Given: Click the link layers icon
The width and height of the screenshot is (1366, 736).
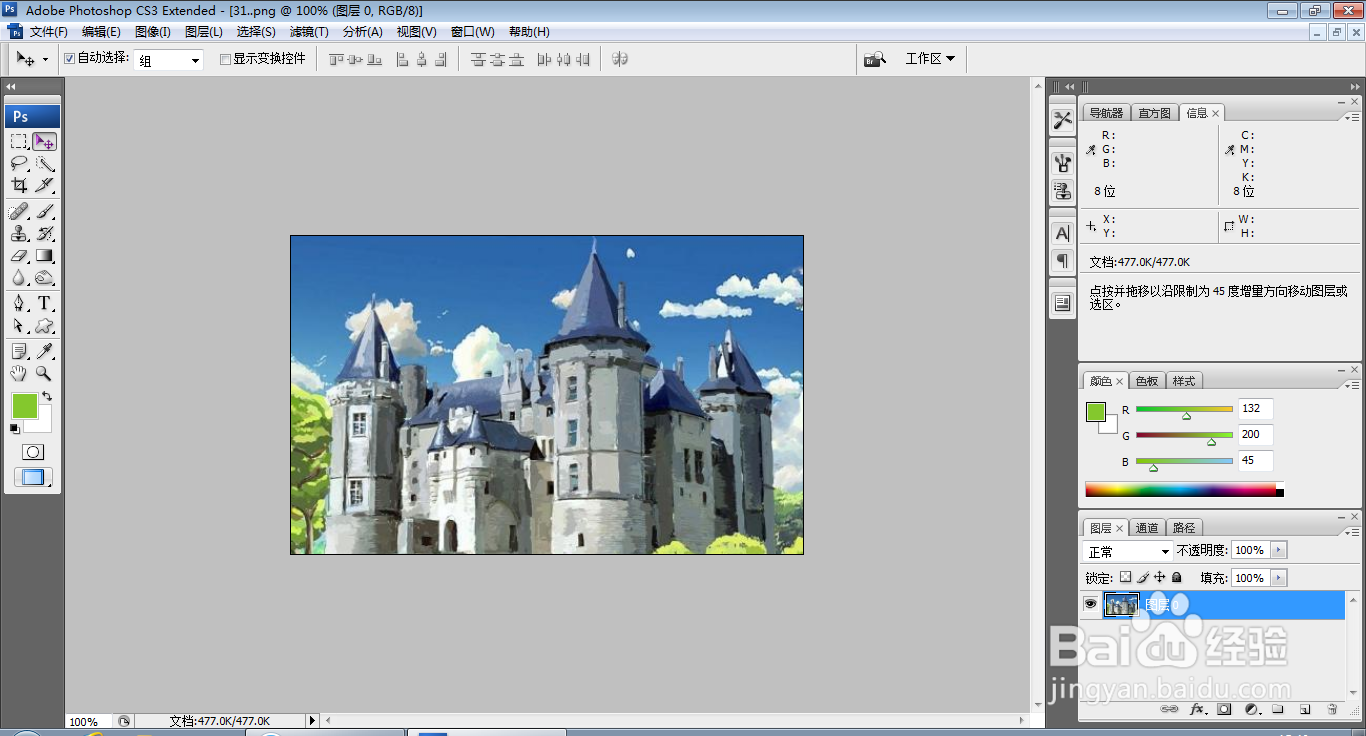Looking at the screenshot, I should tap(1169, 709).
